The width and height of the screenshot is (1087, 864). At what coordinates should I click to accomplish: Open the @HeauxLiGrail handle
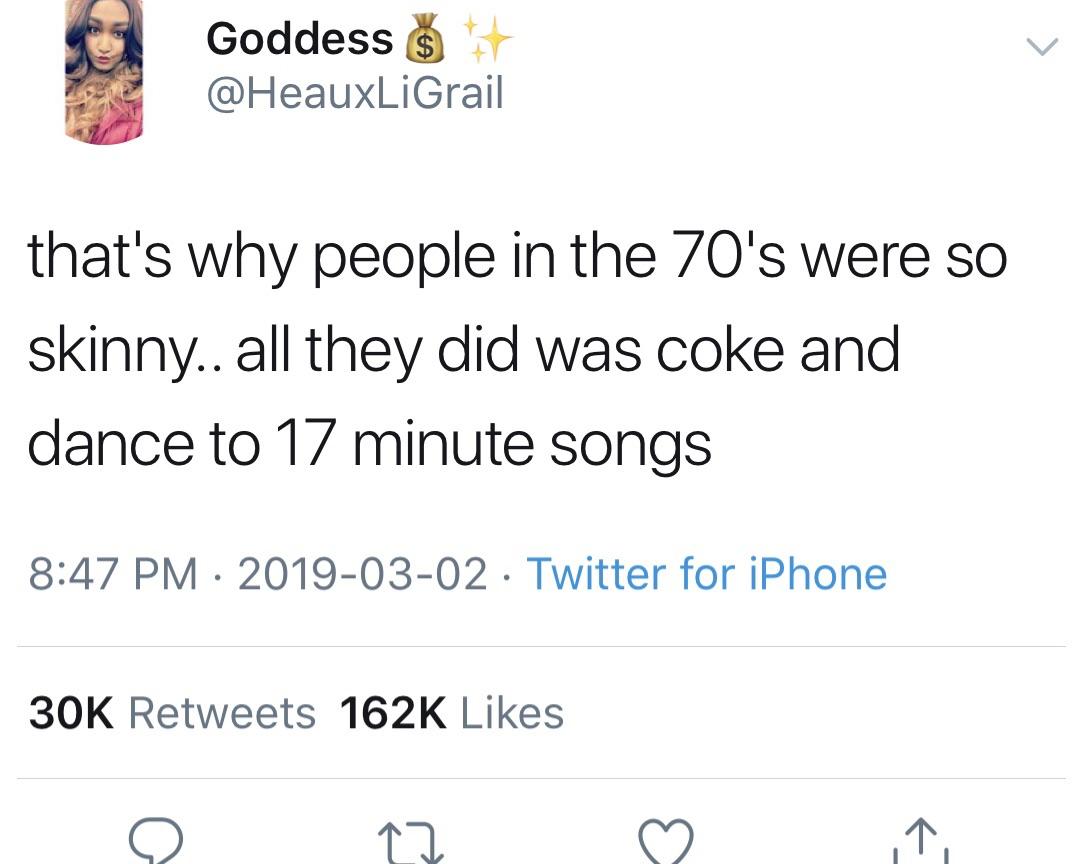tap(354, 93)
